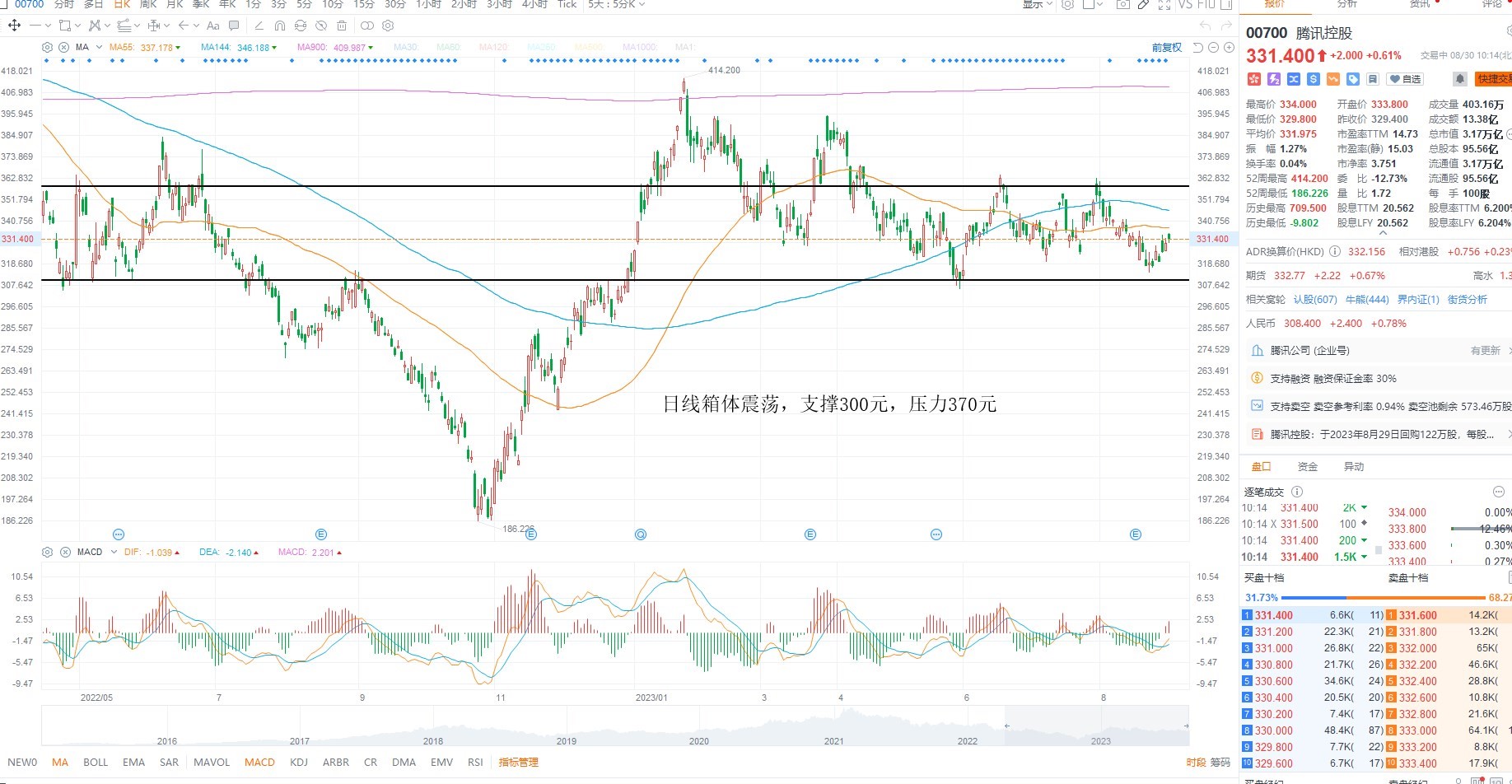Expand the MA indicator name dropdown

(99, 48)
